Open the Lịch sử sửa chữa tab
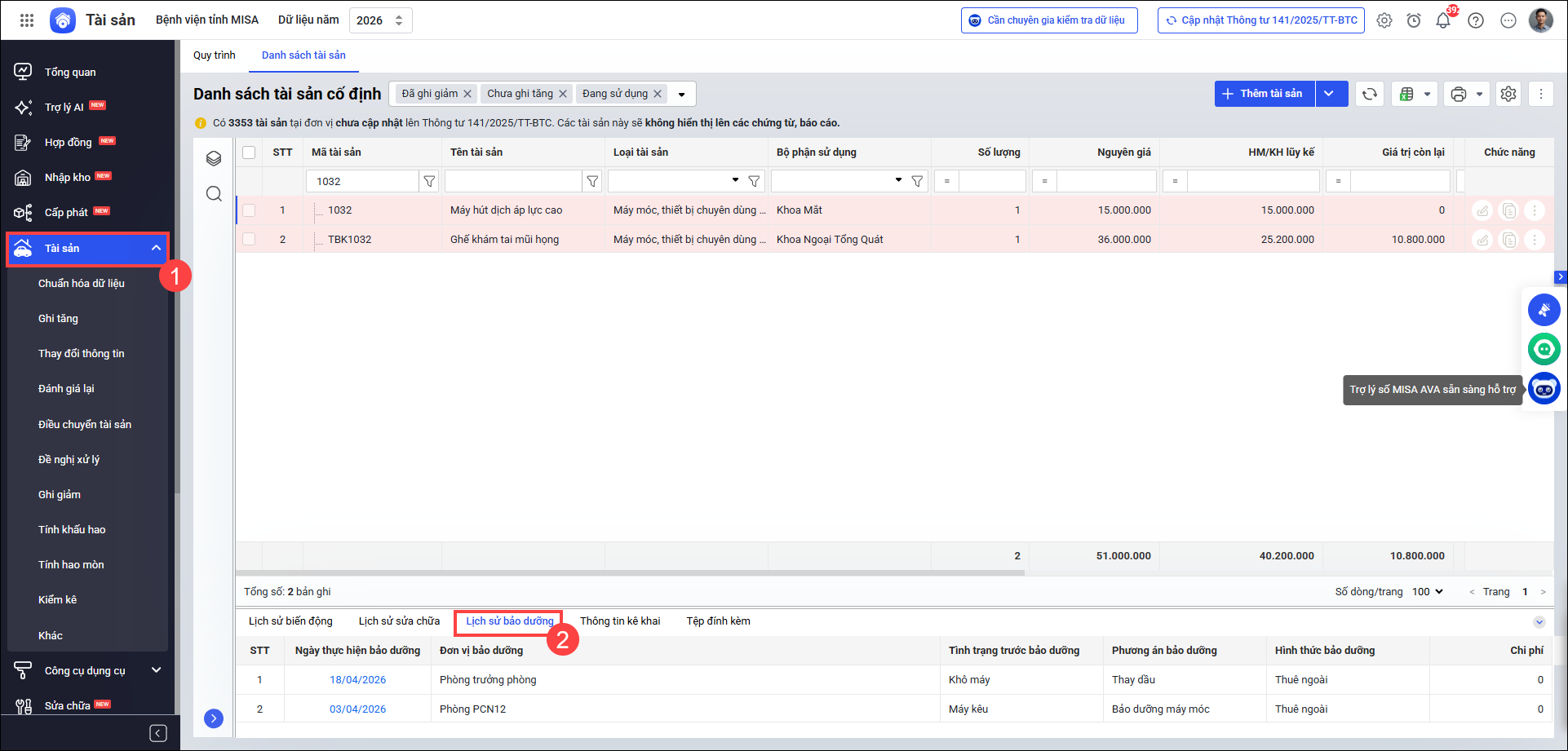 click(399, 621)
